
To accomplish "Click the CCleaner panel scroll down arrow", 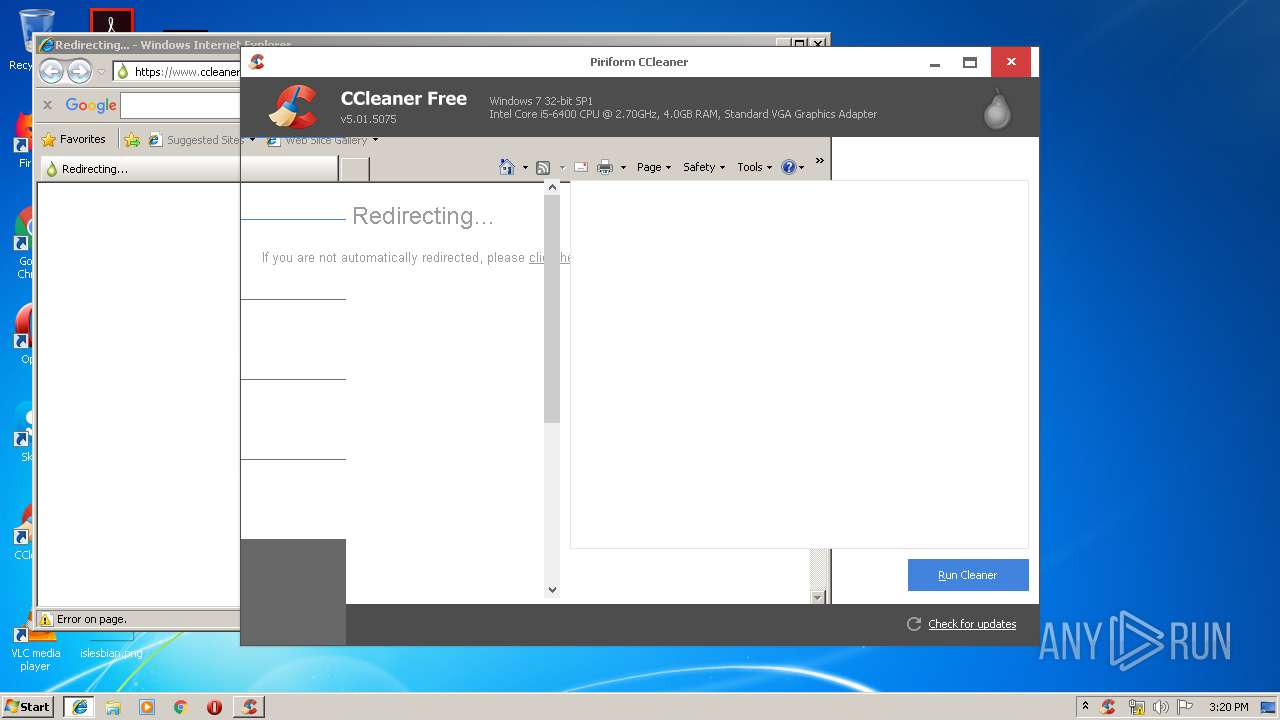I will click(x=552, y=590).
